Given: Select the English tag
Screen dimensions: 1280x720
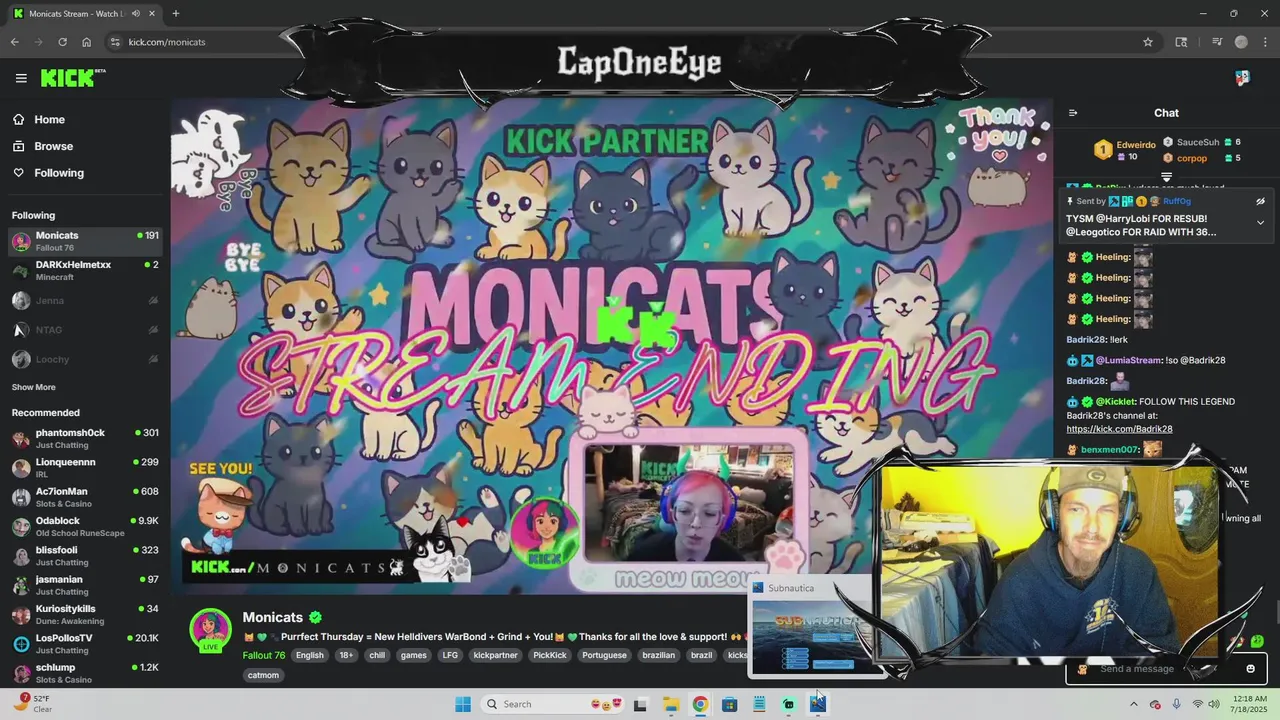Looking at the screenshot, I should click(310, 655).
